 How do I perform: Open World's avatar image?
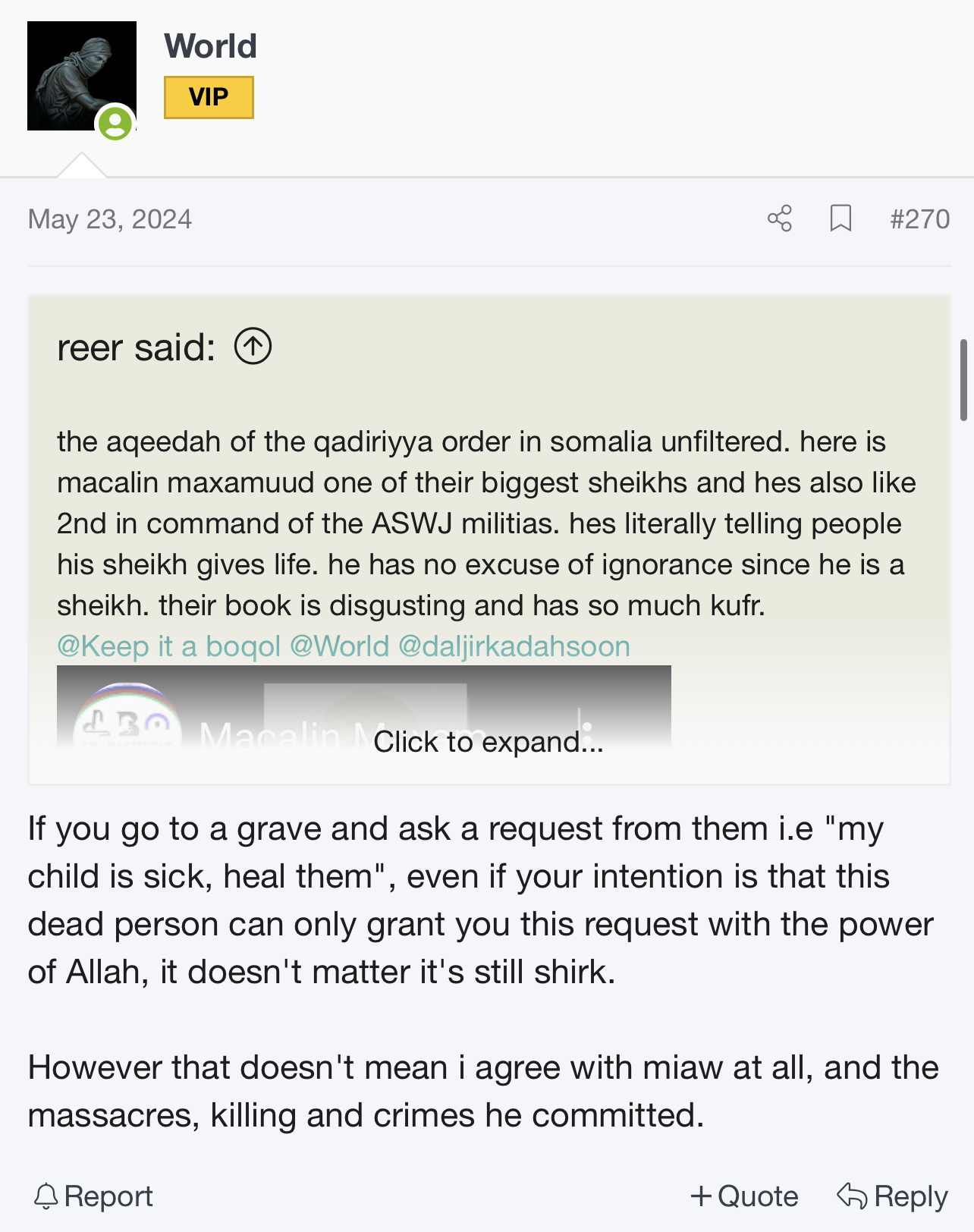(x=81, y=75)
